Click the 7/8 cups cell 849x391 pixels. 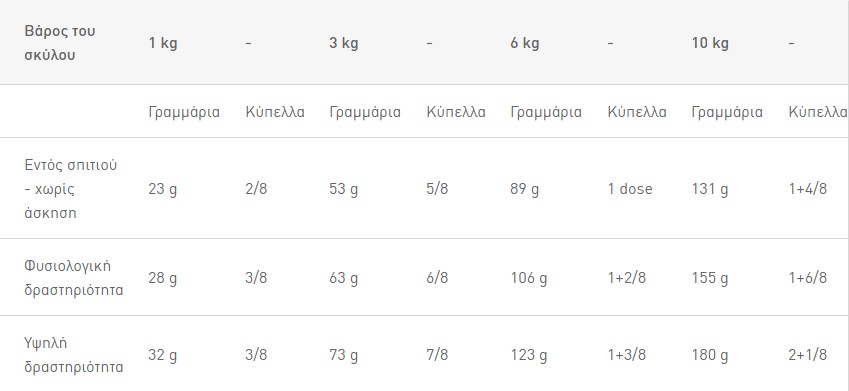click(x=437, y=355)
